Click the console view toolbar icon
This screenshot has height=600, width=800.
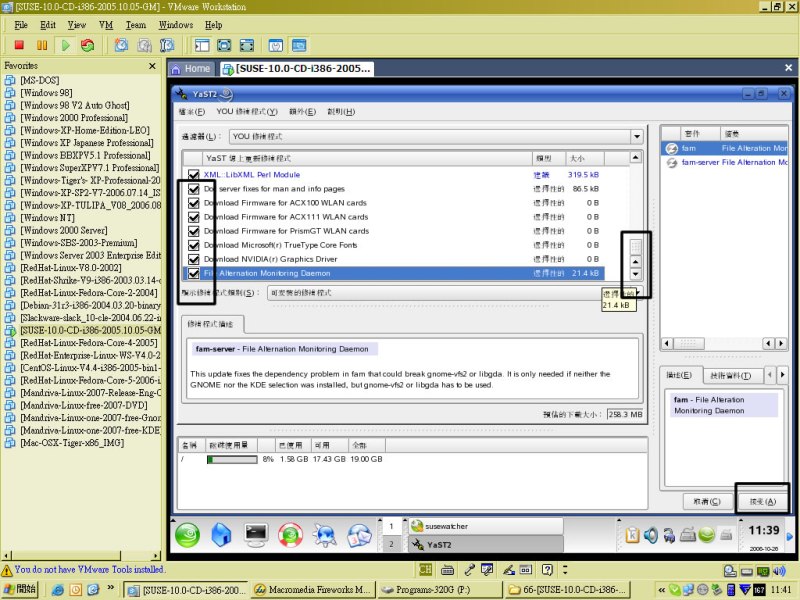299,45
